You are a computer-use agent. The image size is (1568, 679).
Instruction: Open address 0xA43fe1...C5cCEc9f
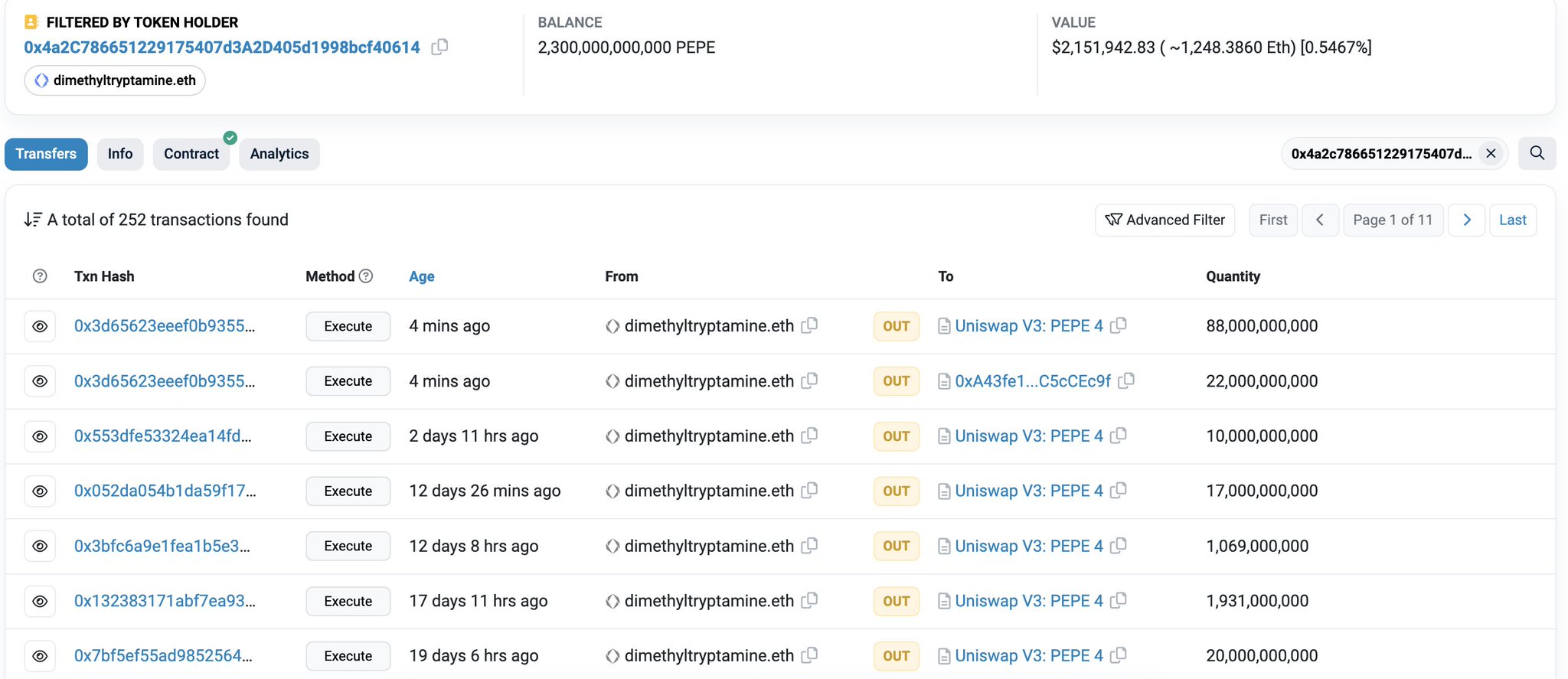(x=1033, y=381)
